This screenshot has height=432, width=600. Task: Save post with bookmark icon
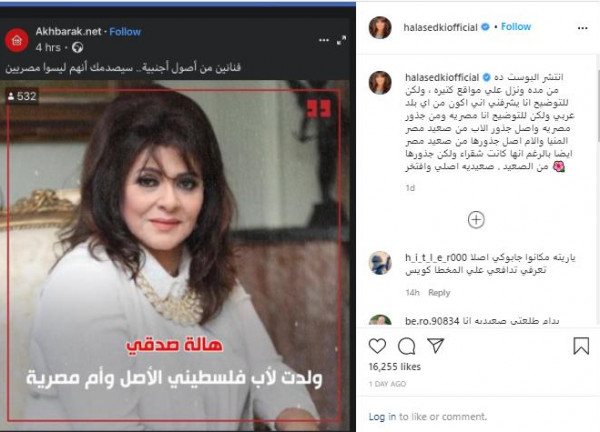(581, 346)
